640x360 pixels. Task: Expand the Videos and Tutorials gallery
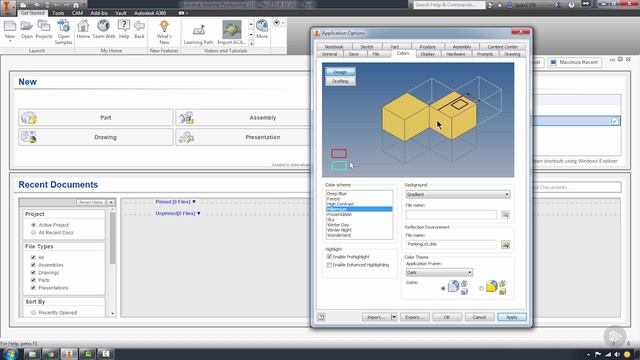pos(251,43)
